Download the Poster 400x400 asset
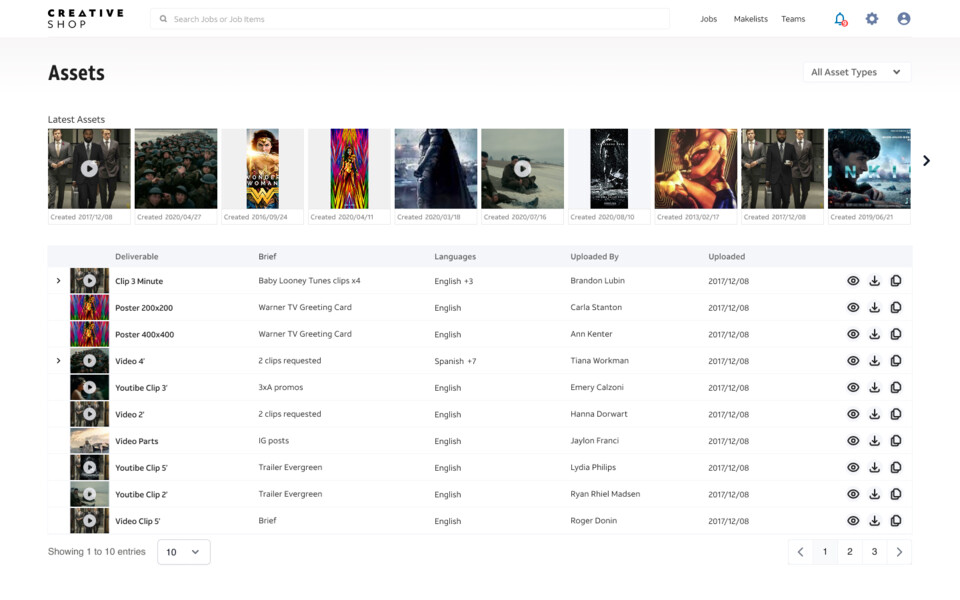This screenshot has height=600, width=960. coord(874,334)
